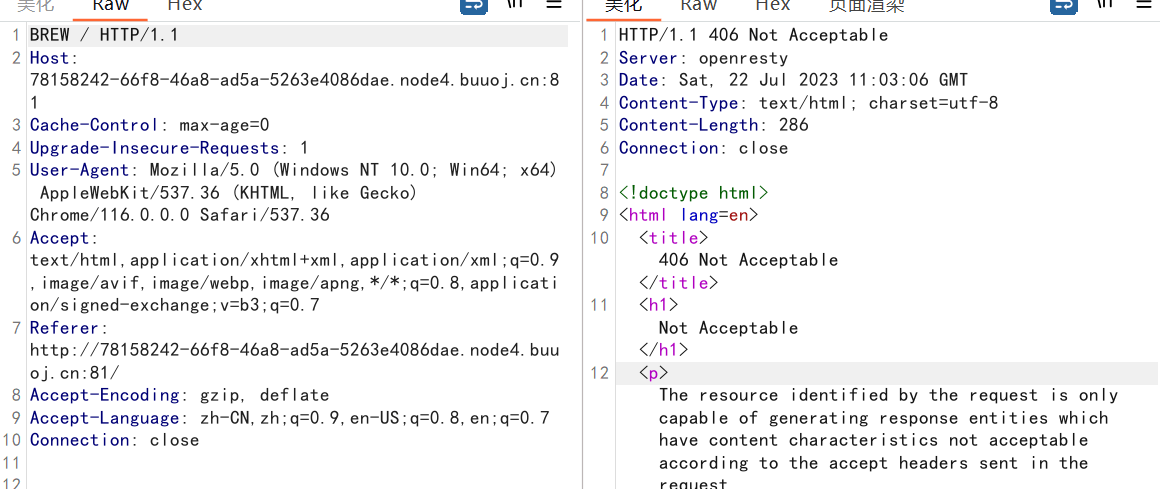Click the Referer header name in request
The image size is (1160, 489).
pos(64,328)
